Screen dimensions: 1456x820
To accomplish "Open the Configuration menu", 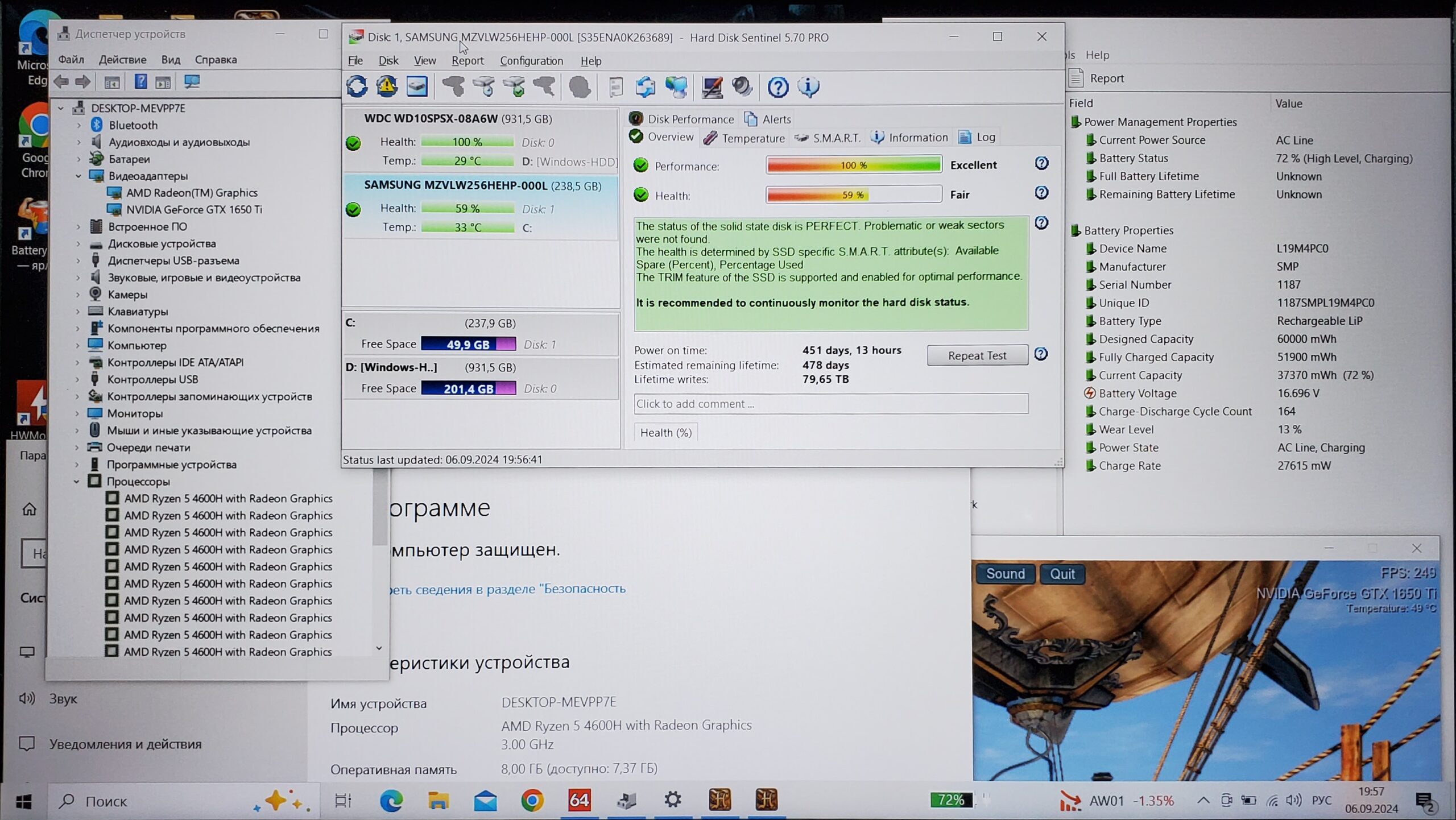I will click(x=531, y=61).
